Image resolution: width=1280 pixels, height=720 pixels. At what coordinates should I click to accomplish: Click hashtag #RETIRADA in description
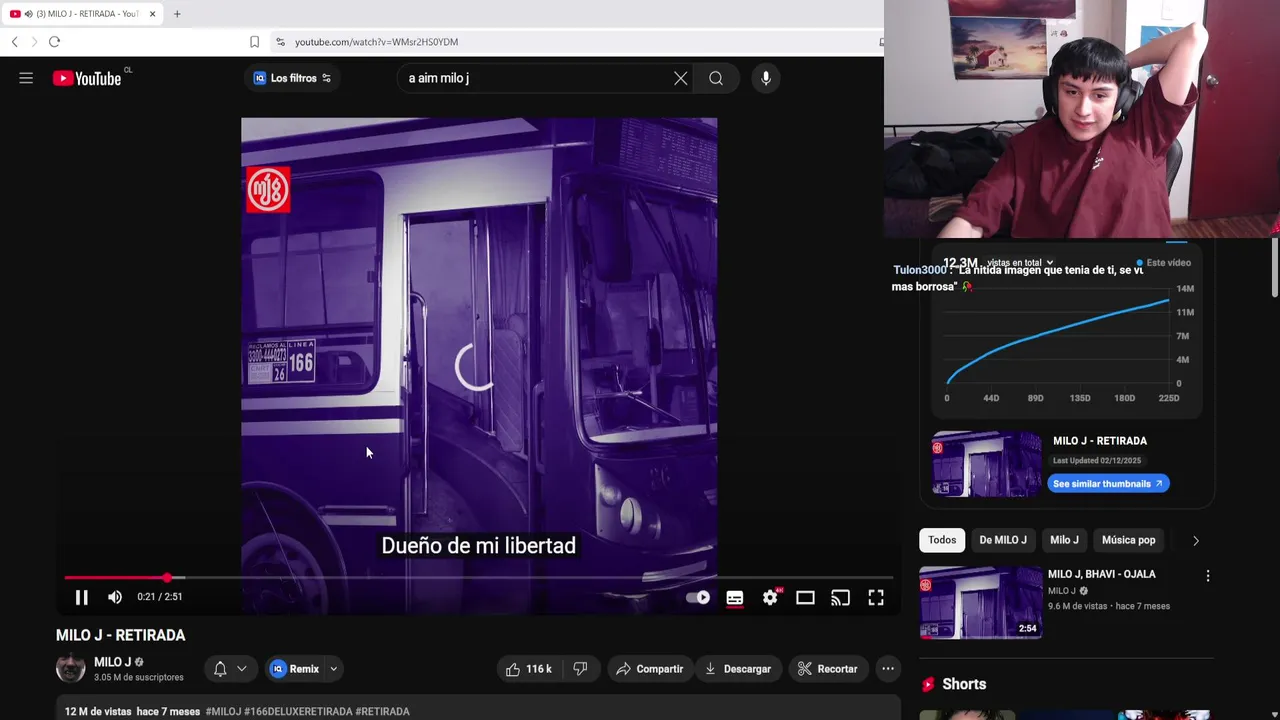(382, 711)
